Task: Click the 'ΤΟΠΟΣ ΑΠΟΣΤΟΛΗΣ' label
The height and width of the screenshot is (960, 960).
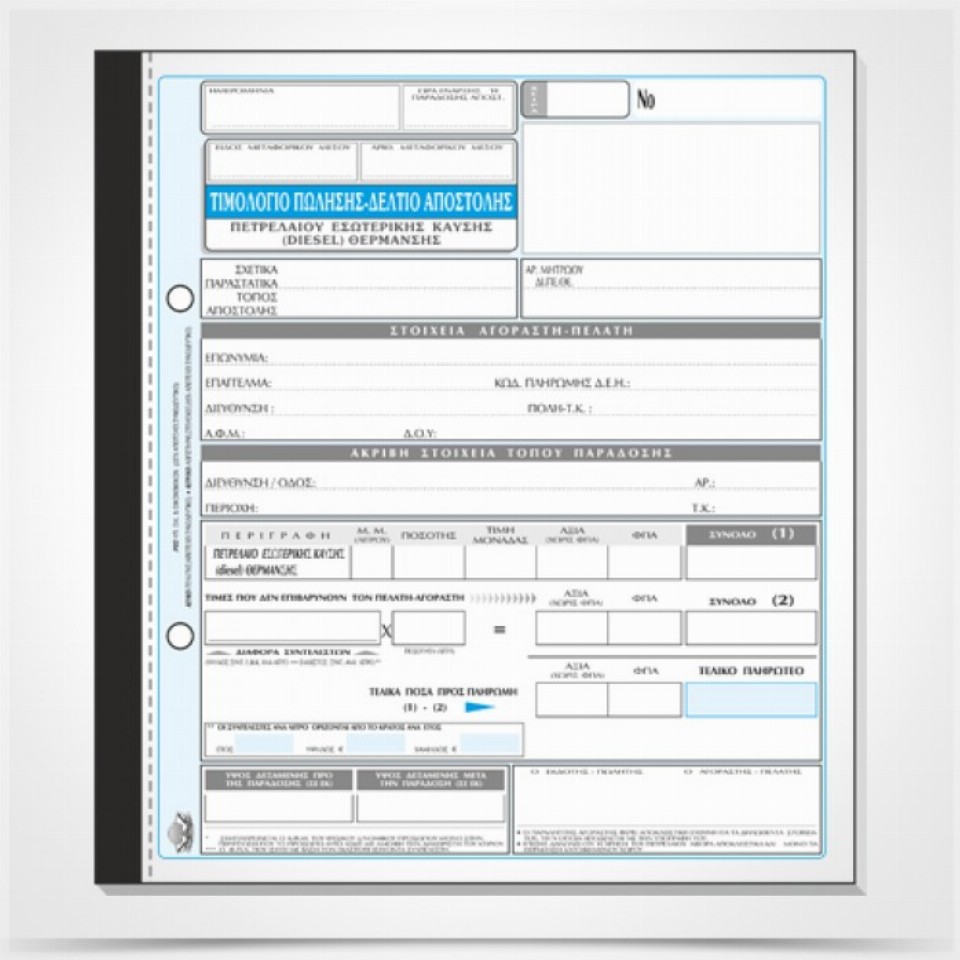Action: tap(242, 304)
